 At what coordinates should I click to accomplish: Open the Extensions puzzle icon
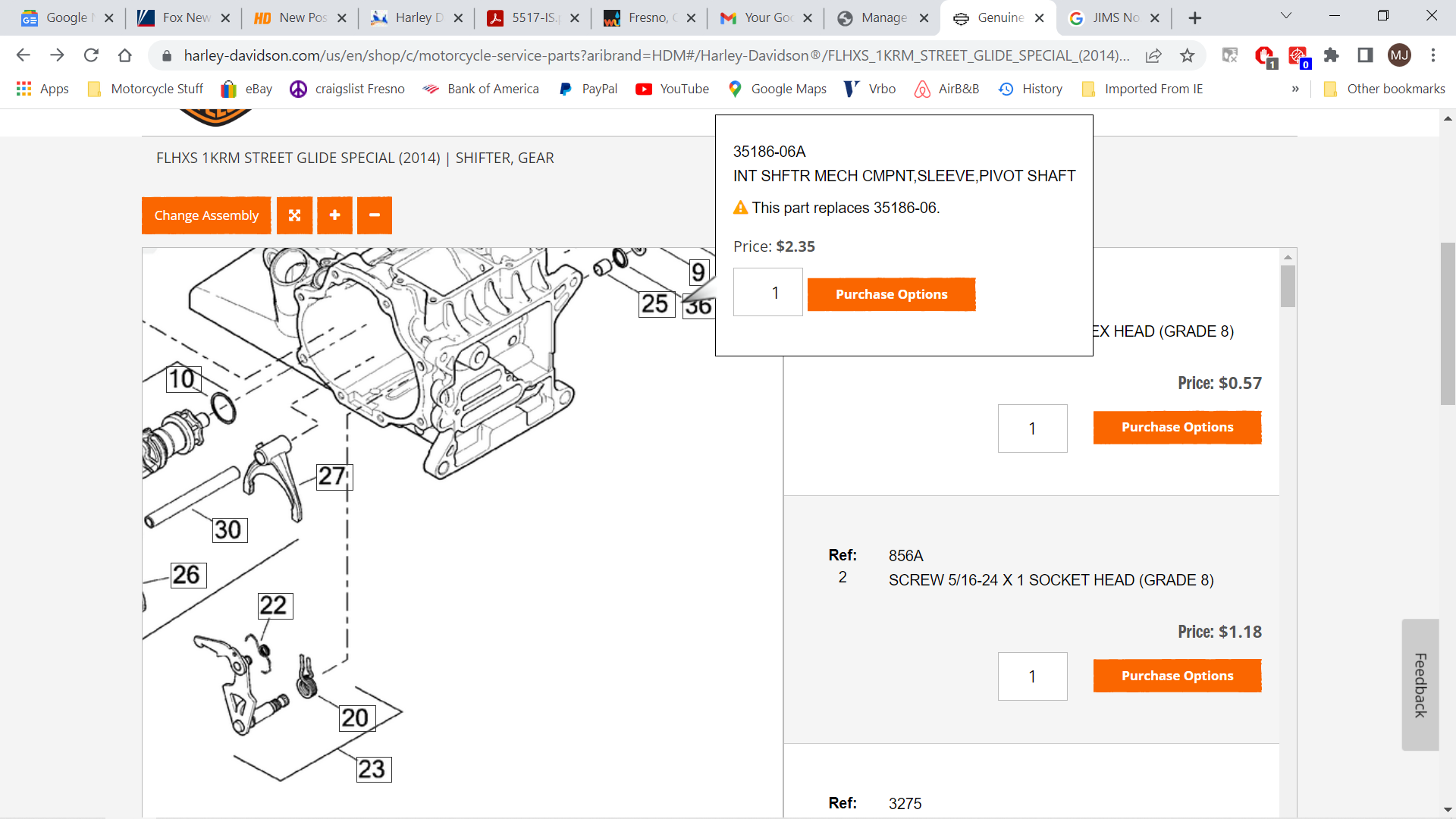point(1331,55)
